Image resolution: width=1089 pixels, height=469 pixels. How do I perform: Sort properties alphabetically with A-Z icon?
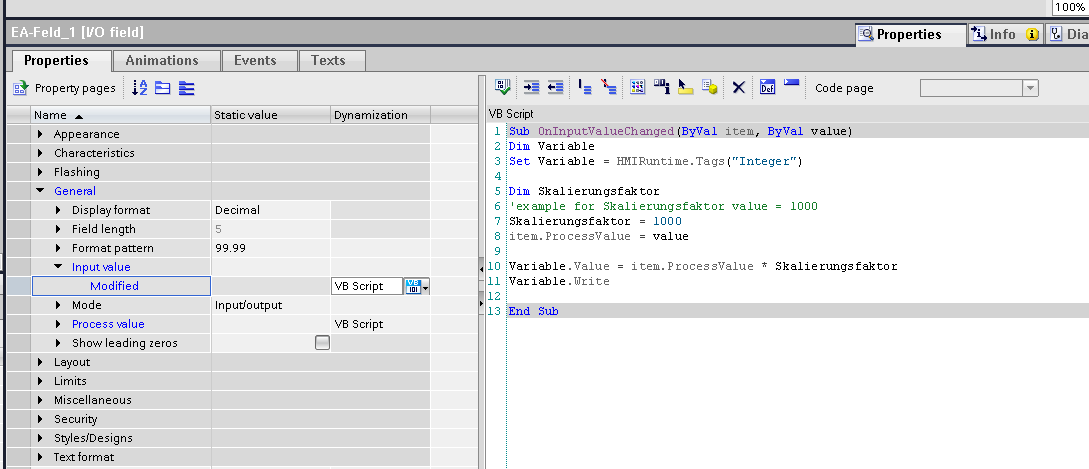[140, 88]
